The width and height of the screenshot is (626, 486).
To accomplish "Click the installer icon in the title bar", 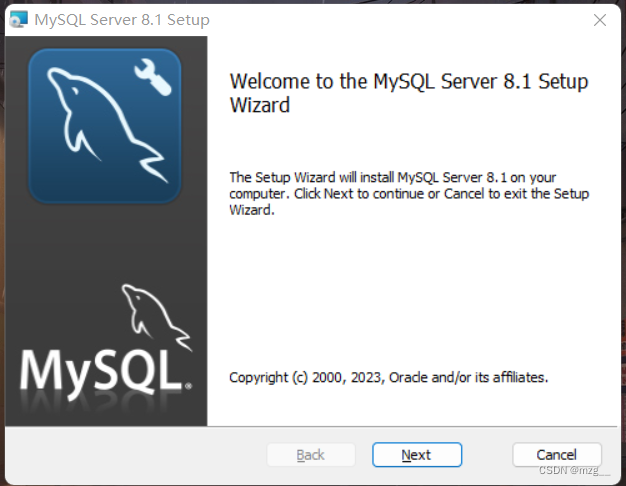I will [18, 20].
